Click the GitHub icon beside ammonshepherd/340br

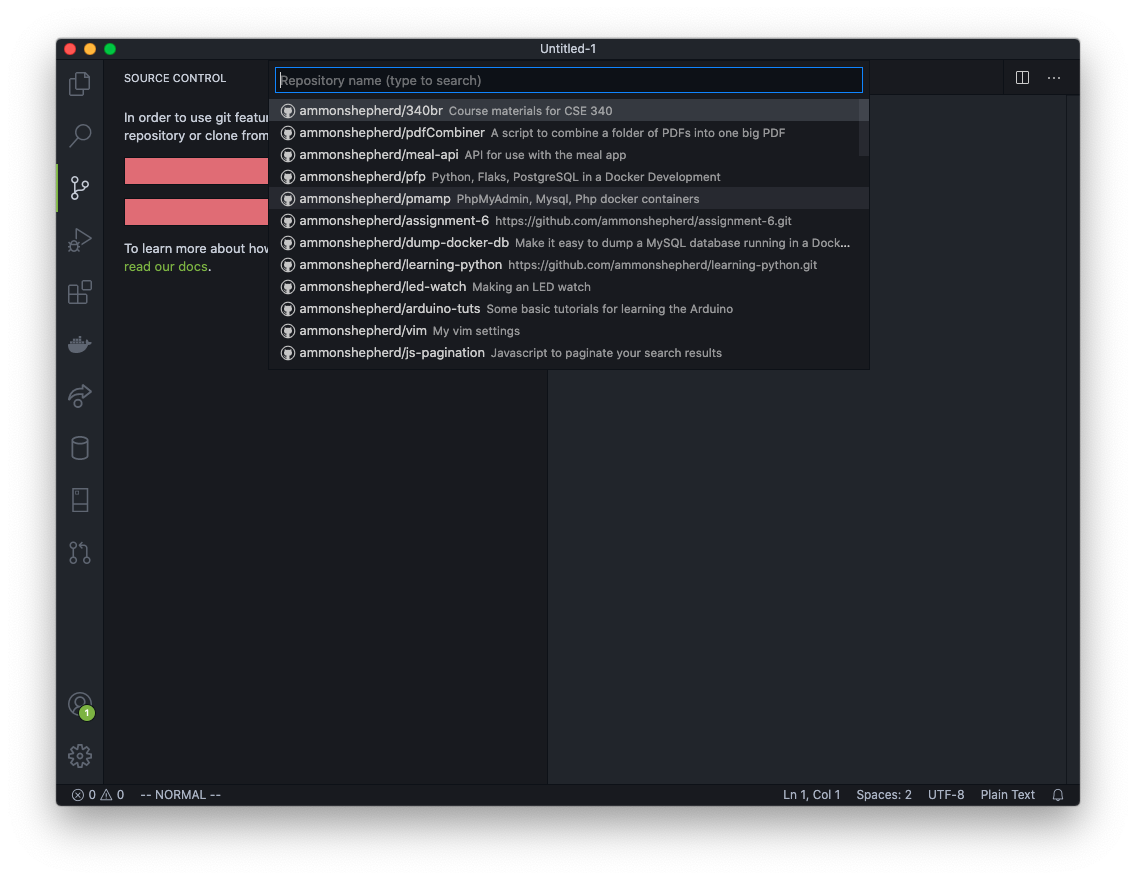click(288, 111)
